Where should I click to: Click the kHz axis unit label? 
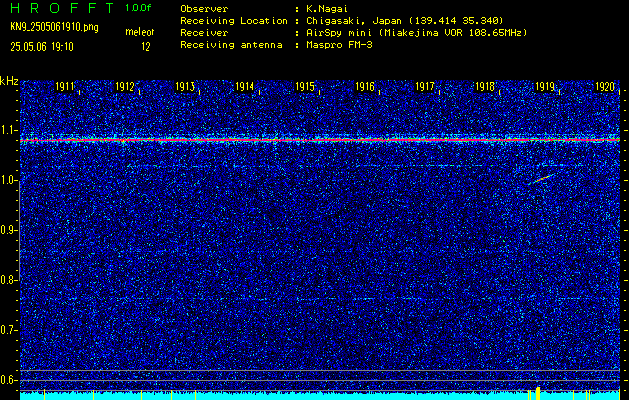(9, 81)
